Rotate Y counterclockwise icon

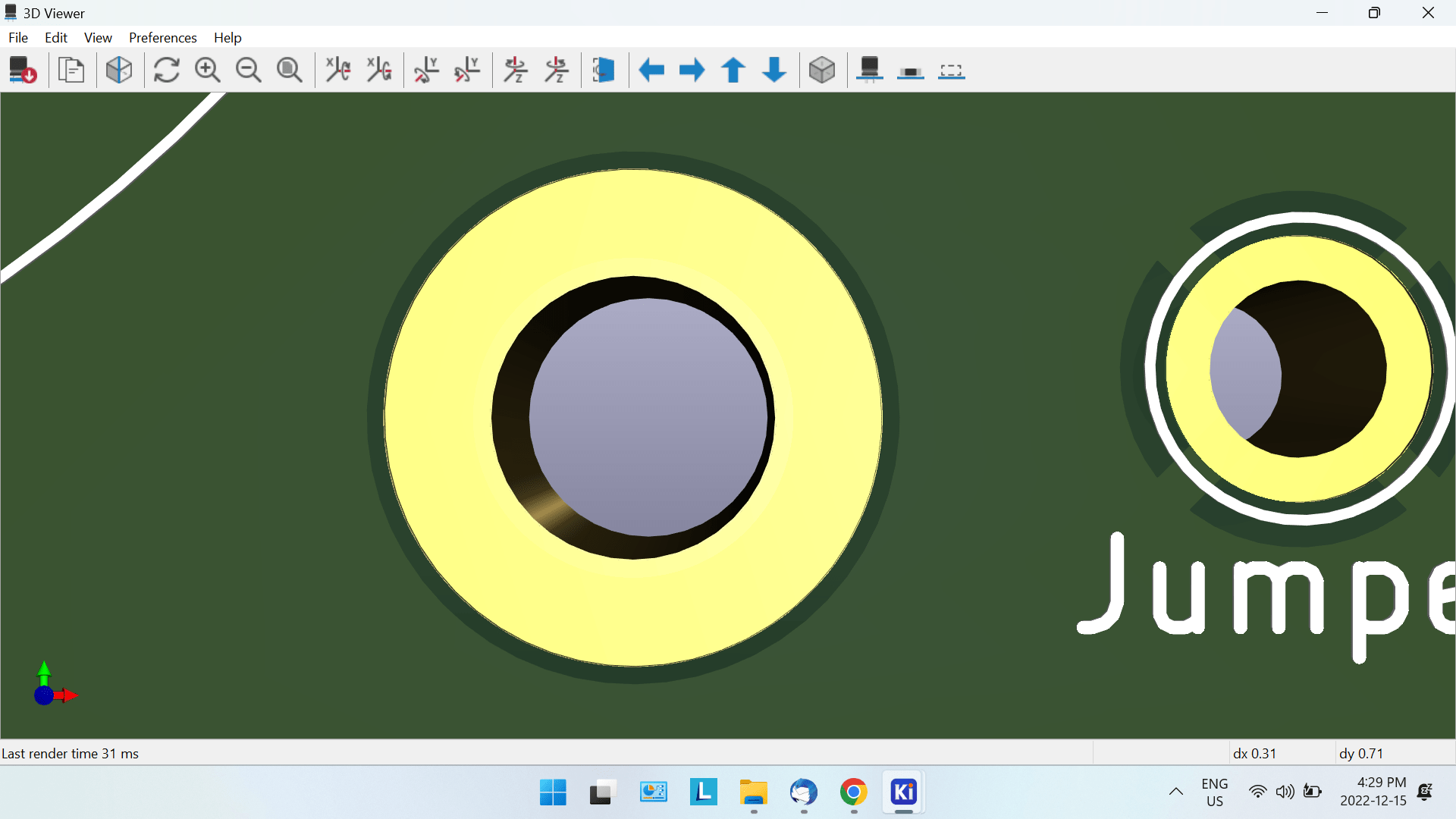coord(467,70)
